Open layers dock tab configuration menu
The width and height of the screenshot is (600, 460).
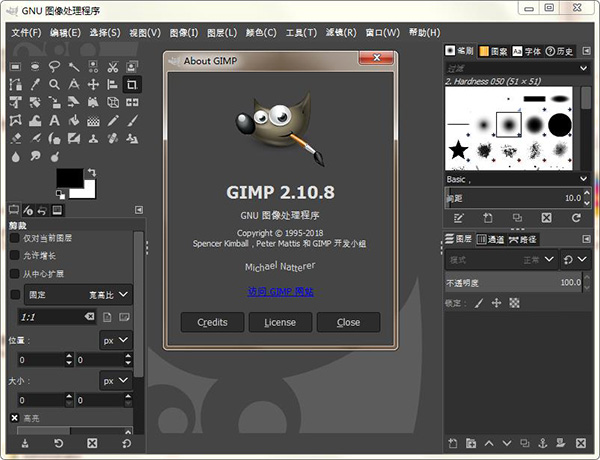pyautogui.click(x=586, y=239)
